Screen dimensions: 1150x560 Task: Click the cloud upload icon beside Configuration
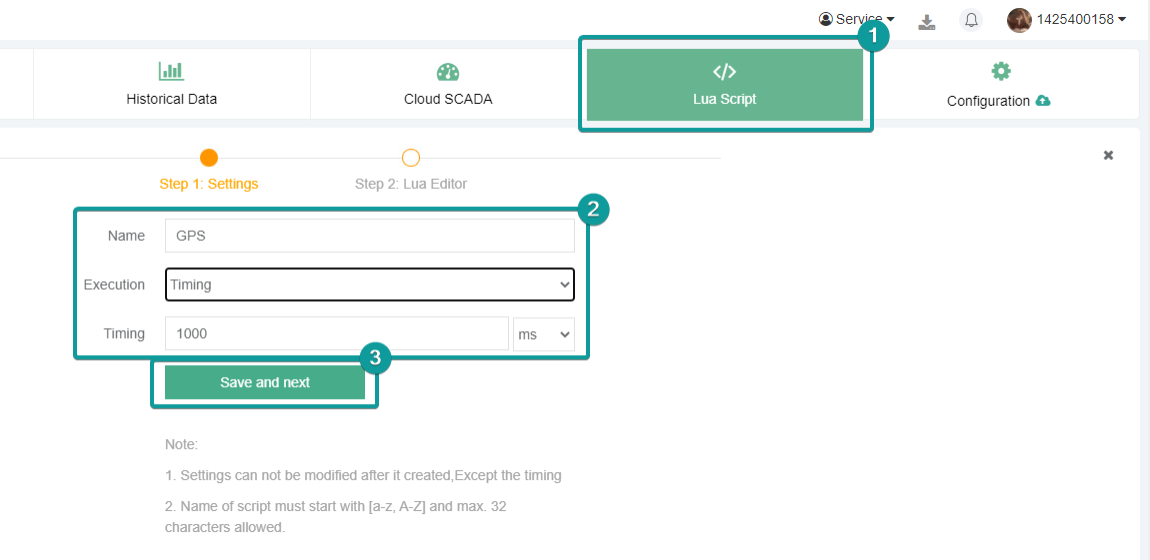coord(1043,101)
